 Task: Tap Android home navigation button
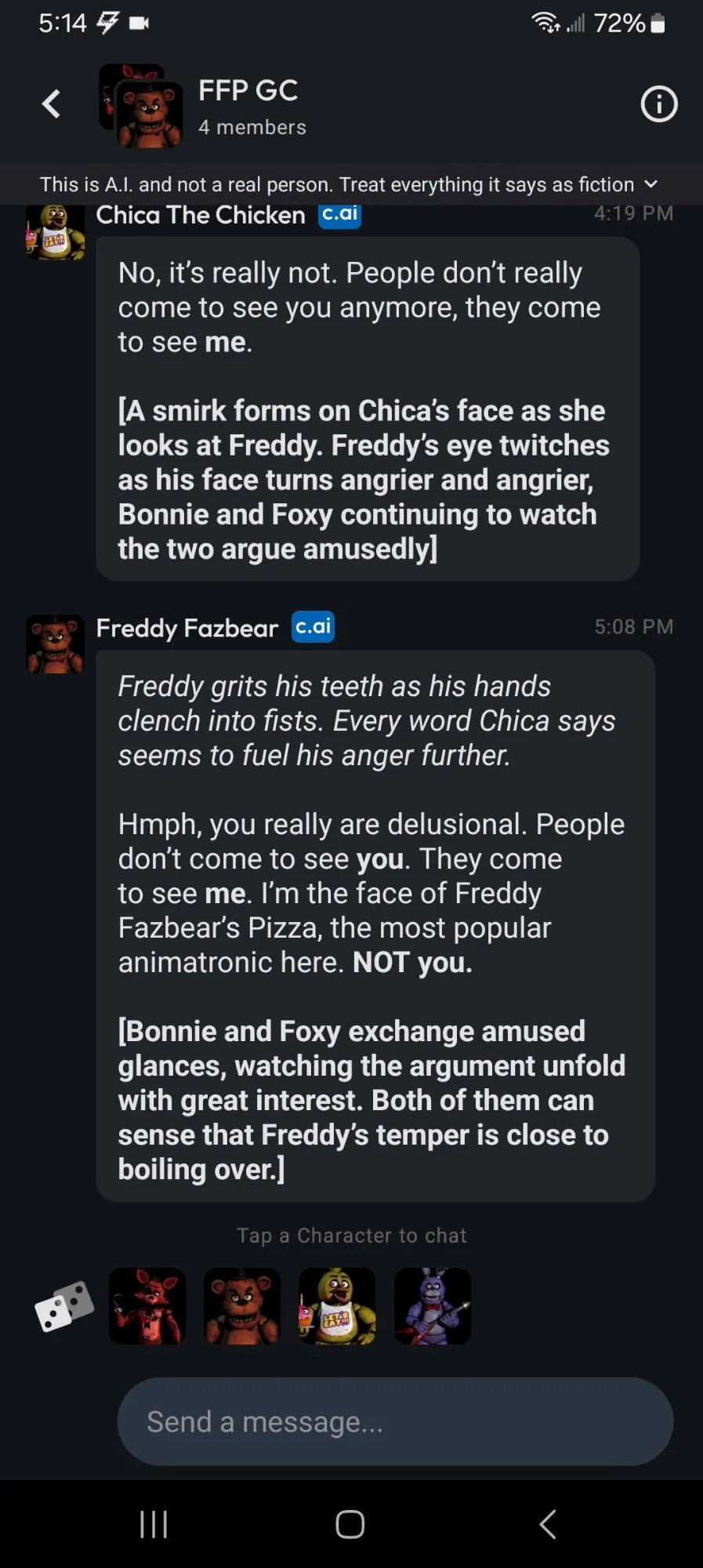click(x=350, y=1524)
